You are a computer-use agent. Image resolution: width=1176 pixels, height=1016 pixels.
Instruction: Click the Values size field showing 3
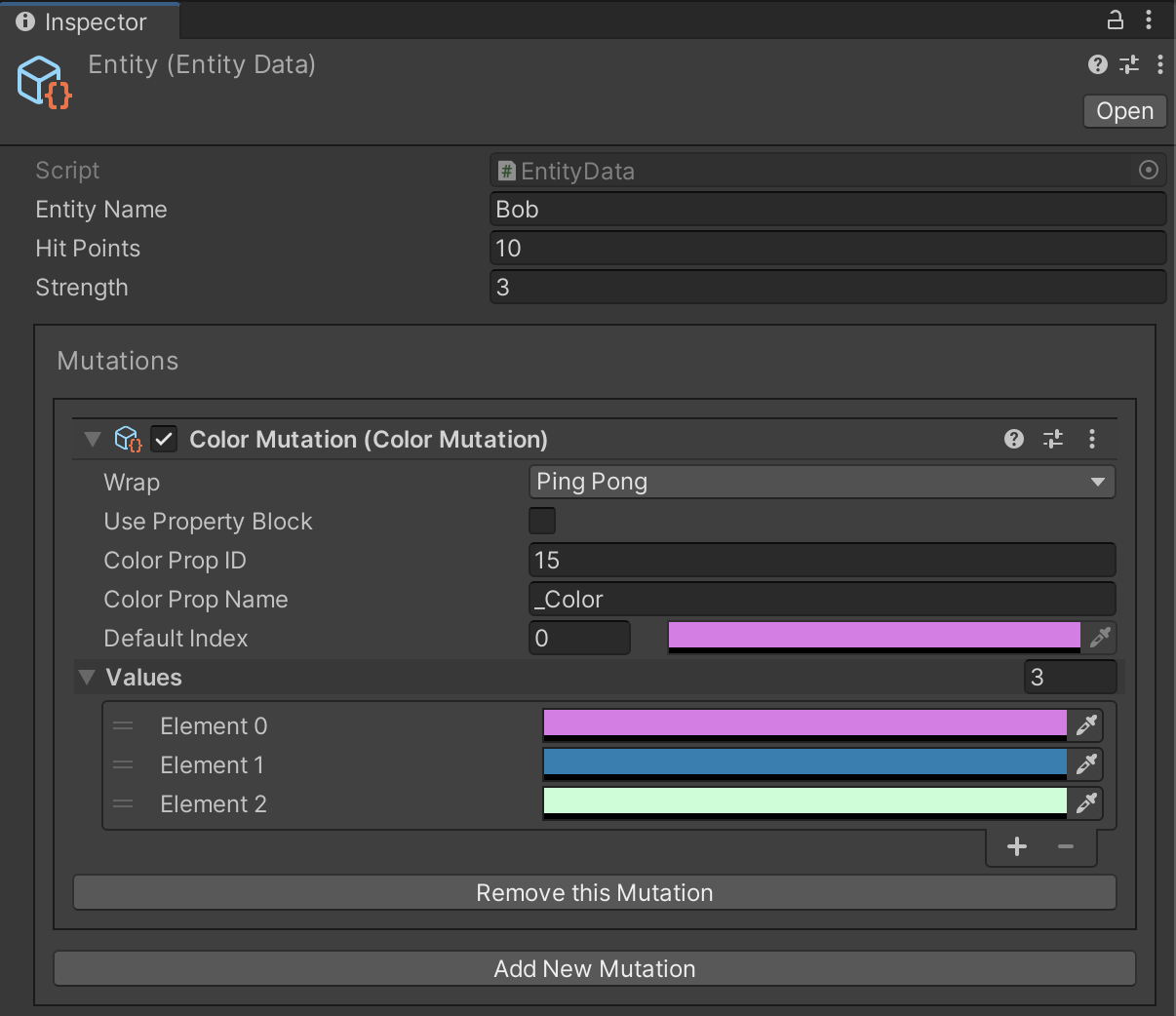point(1070,677)
